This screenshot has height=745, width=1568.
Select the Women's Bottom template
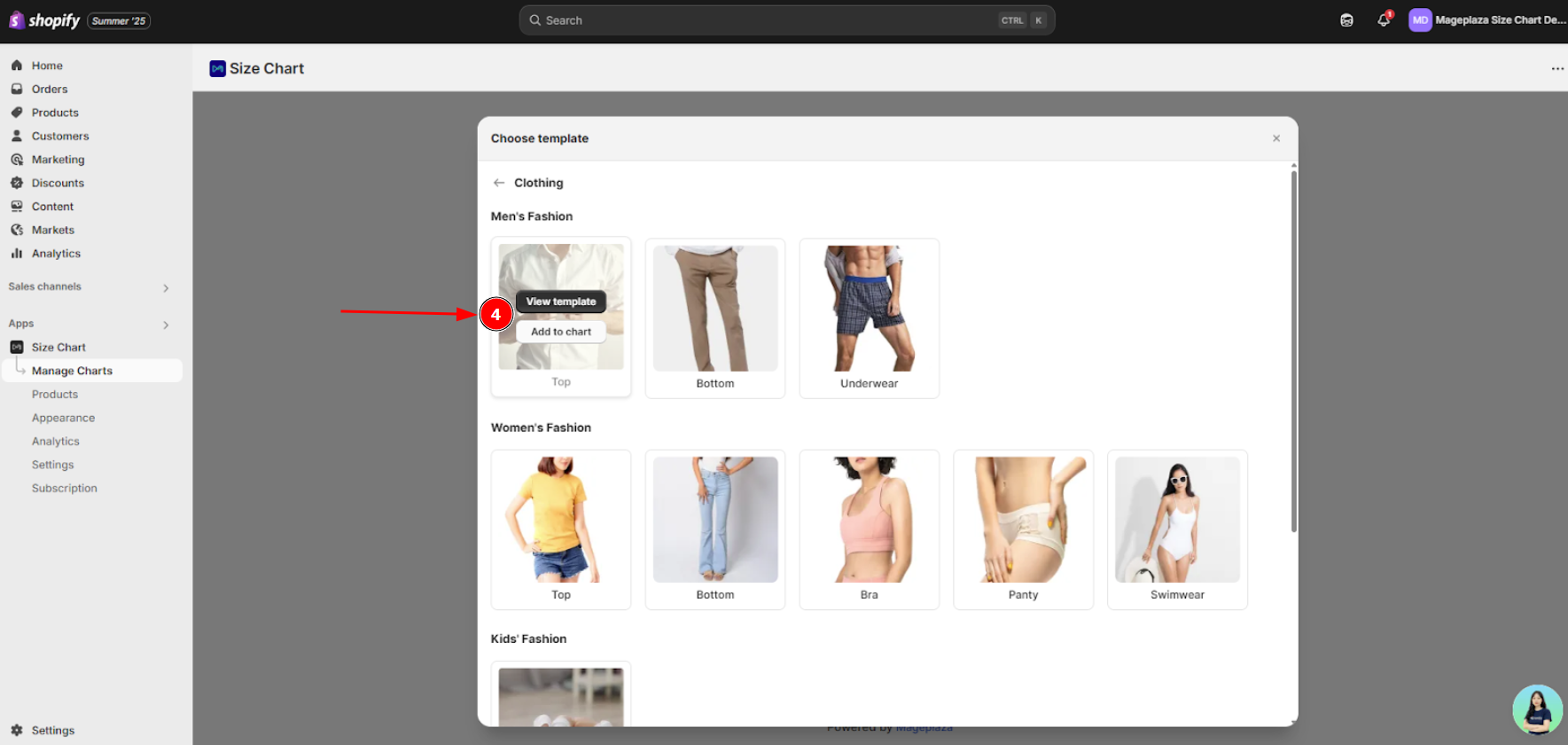[x=715, y=529]
